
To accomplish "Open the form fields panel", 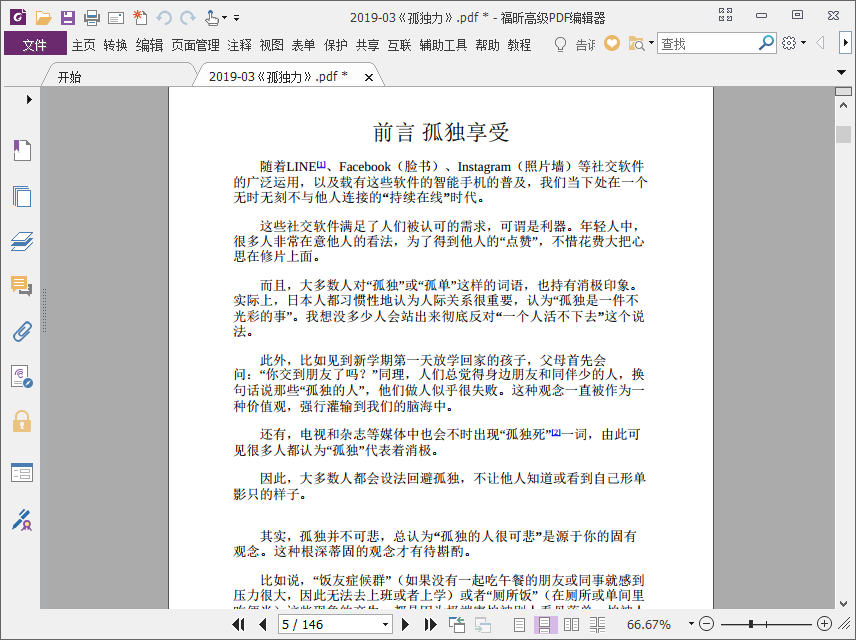I will tap(22, 472).
